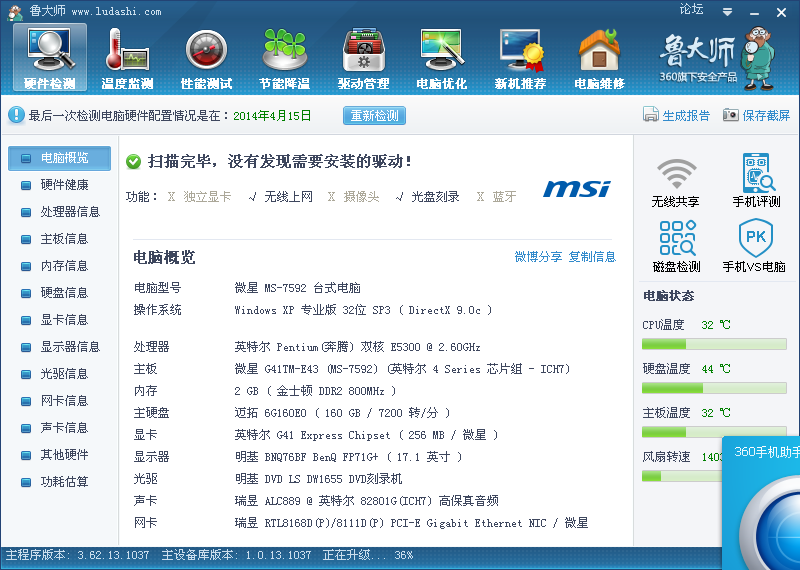Click the 无线上网 feature indicator
Viewport: 800px width, 570px height.
[281, 196]
